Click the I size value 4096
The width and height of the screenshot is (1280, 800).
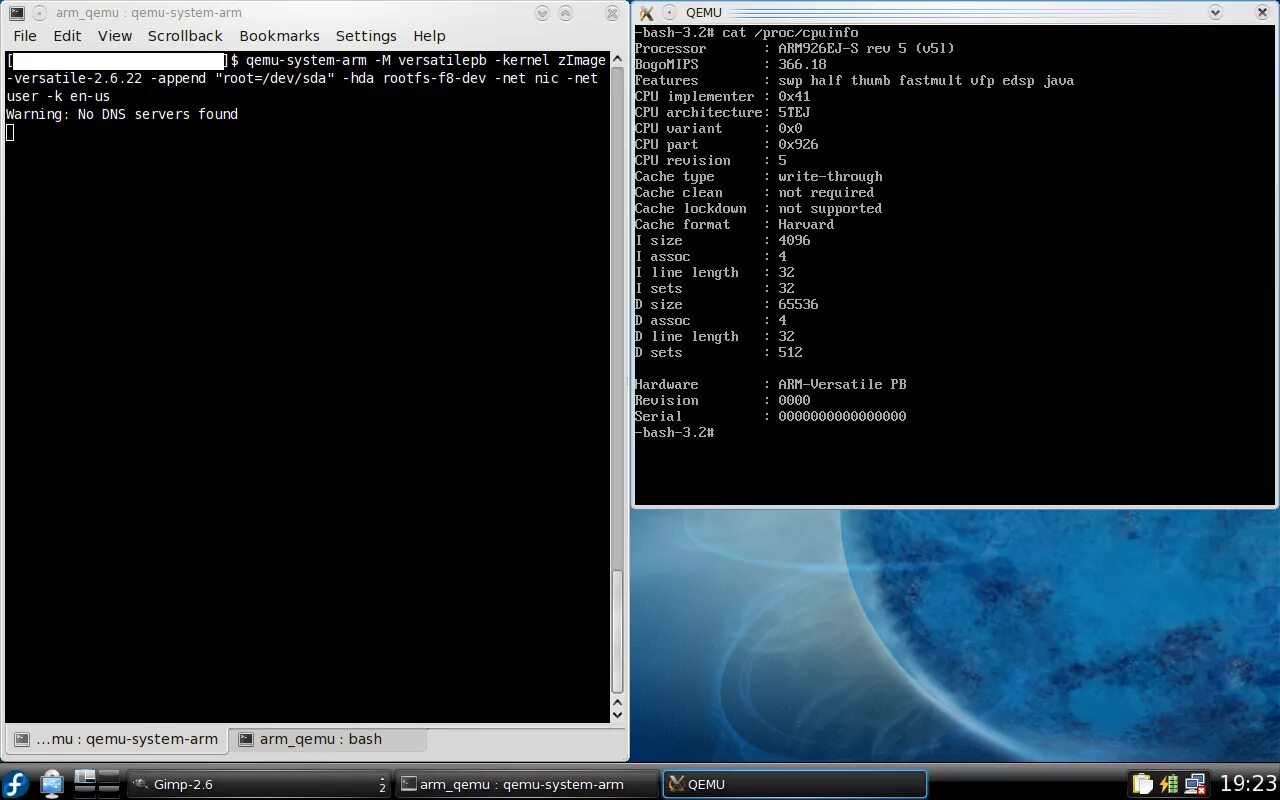pos(794,240)
